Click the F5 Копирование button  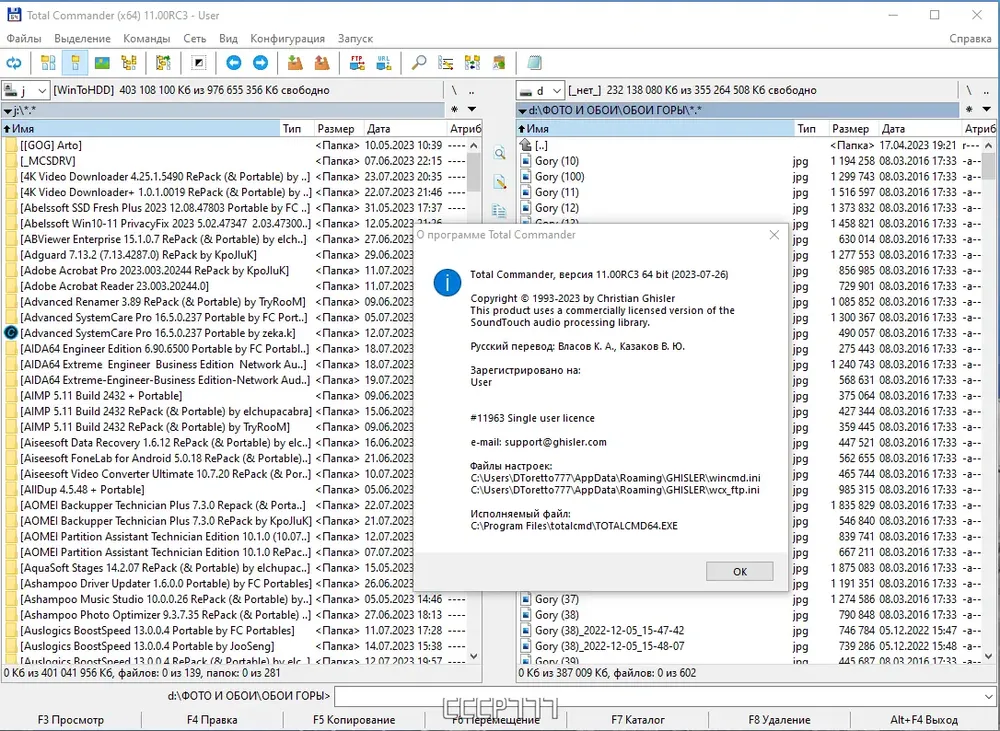(x=354, y=720)
